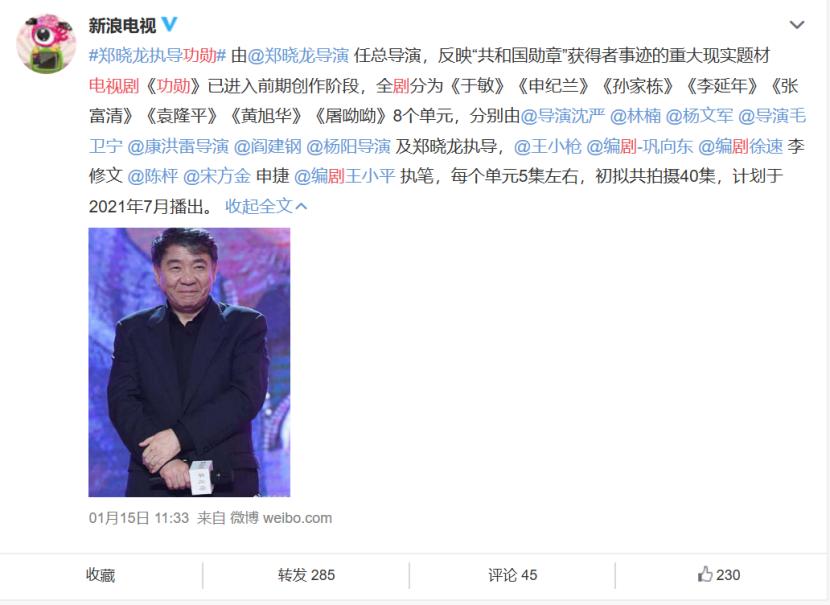The width and height of the screenshot is (830, 605).
Task: Open mention @杨文军
Action: (699, 115)
